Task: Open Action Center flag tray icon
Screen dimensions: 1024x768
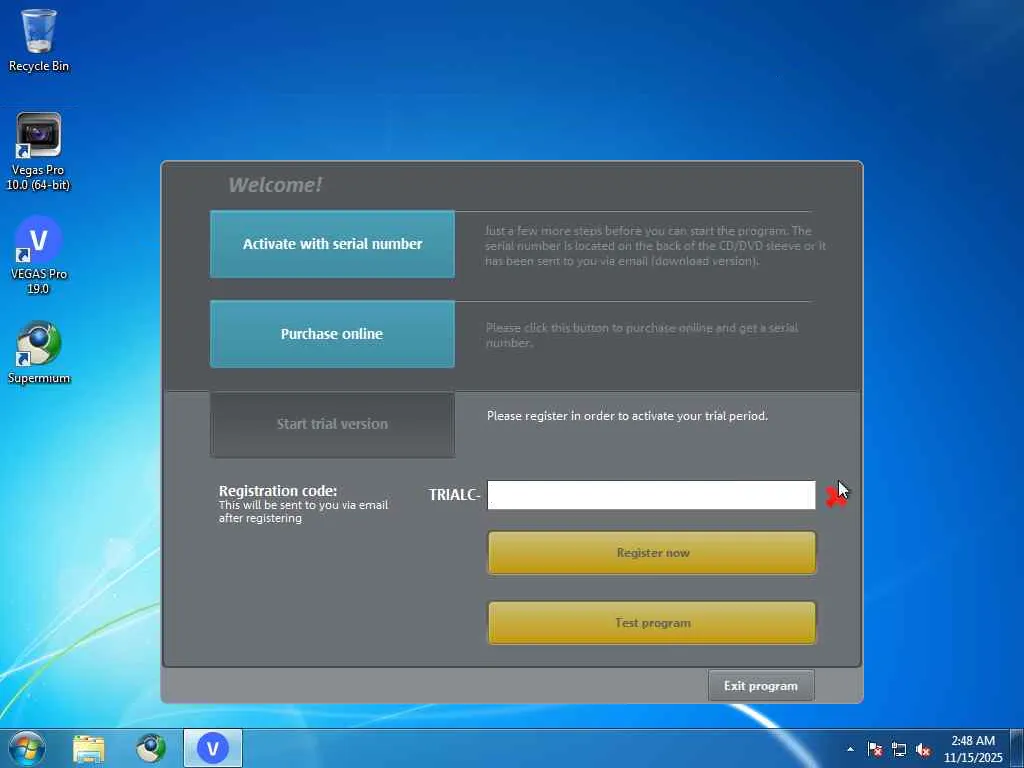Action: pyautogui.click(x=875, y=749)
